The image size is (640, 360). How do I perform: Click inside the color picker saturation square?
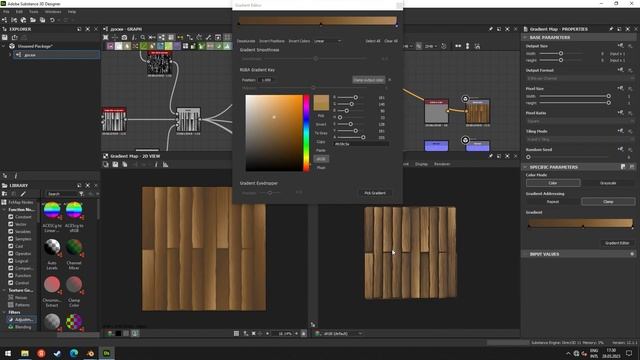pos(274,133)
